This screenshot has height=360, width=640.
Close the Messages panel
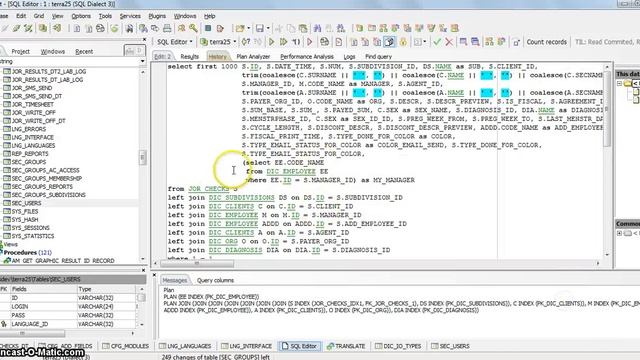point(154,275)
